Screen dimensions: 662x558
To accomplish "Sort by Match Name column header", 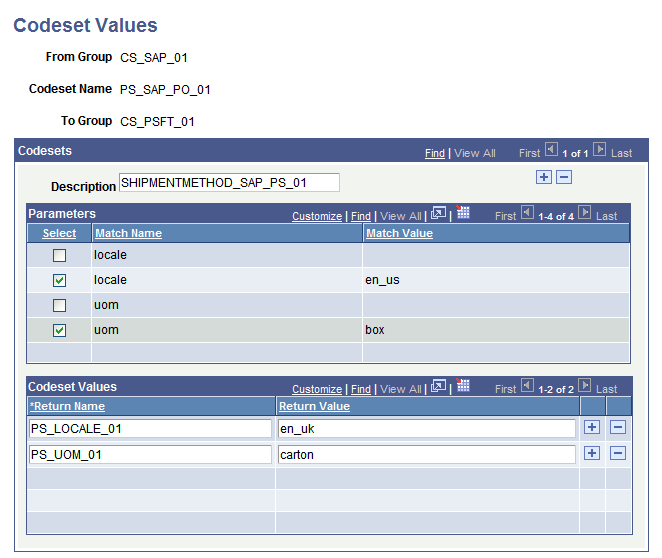I will pos(128,233).
